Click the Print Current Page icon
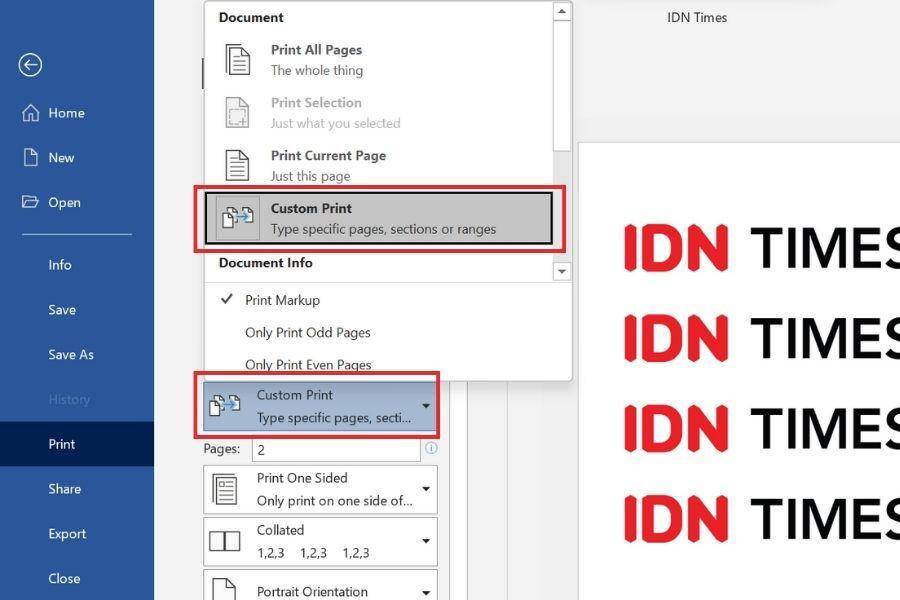 [x=238, y=165]
